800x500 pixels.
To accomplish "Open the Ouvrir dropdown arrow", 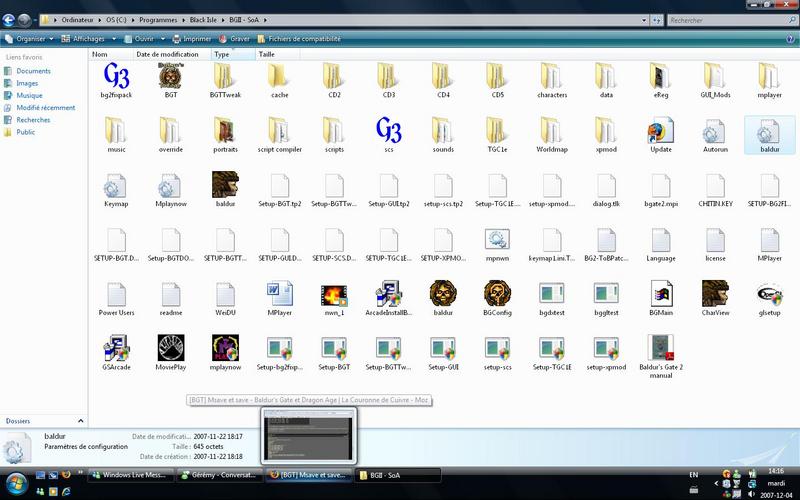I will click(163, 39).
